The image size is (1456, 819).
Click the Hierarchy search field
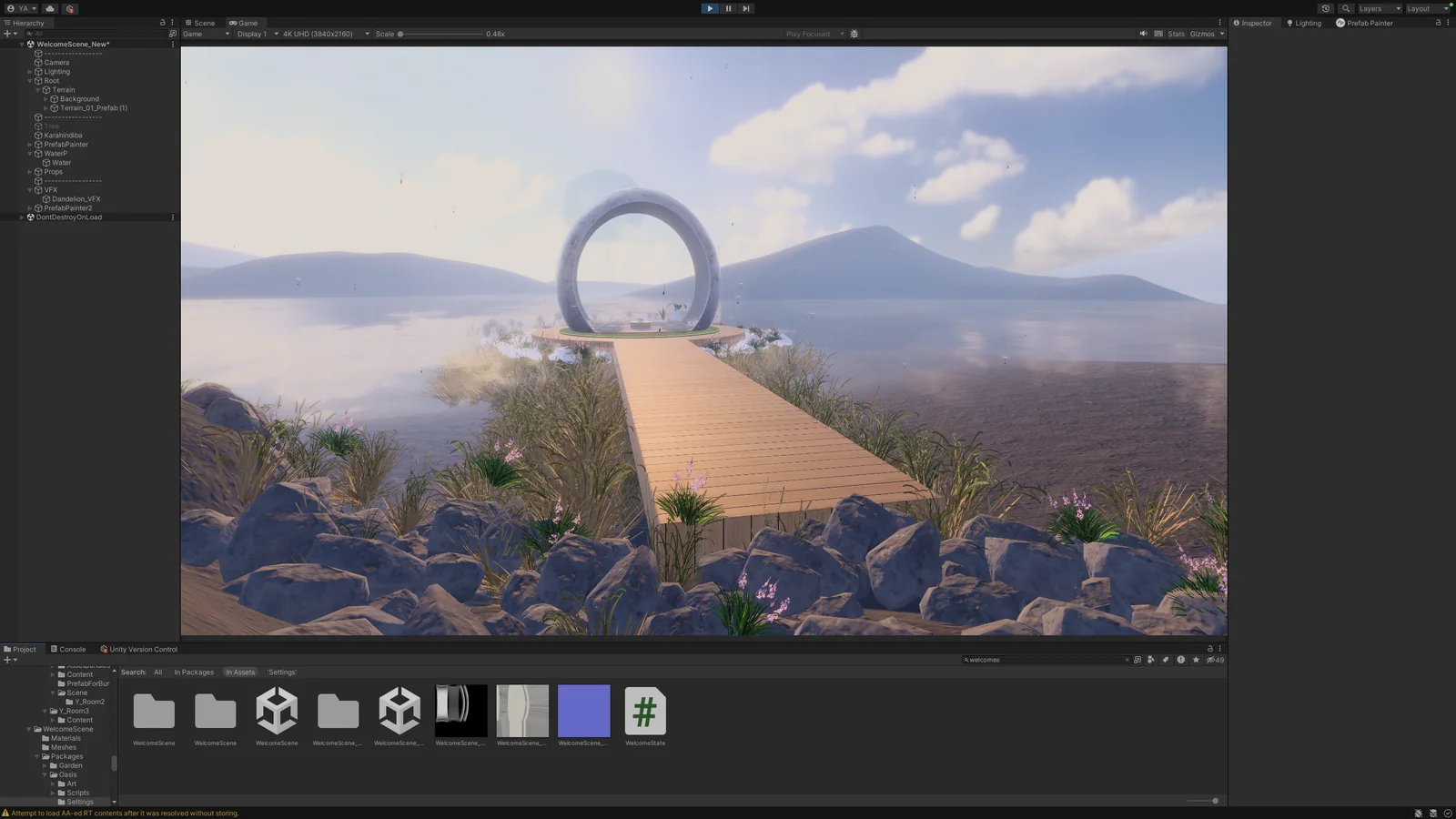(96, 34)
